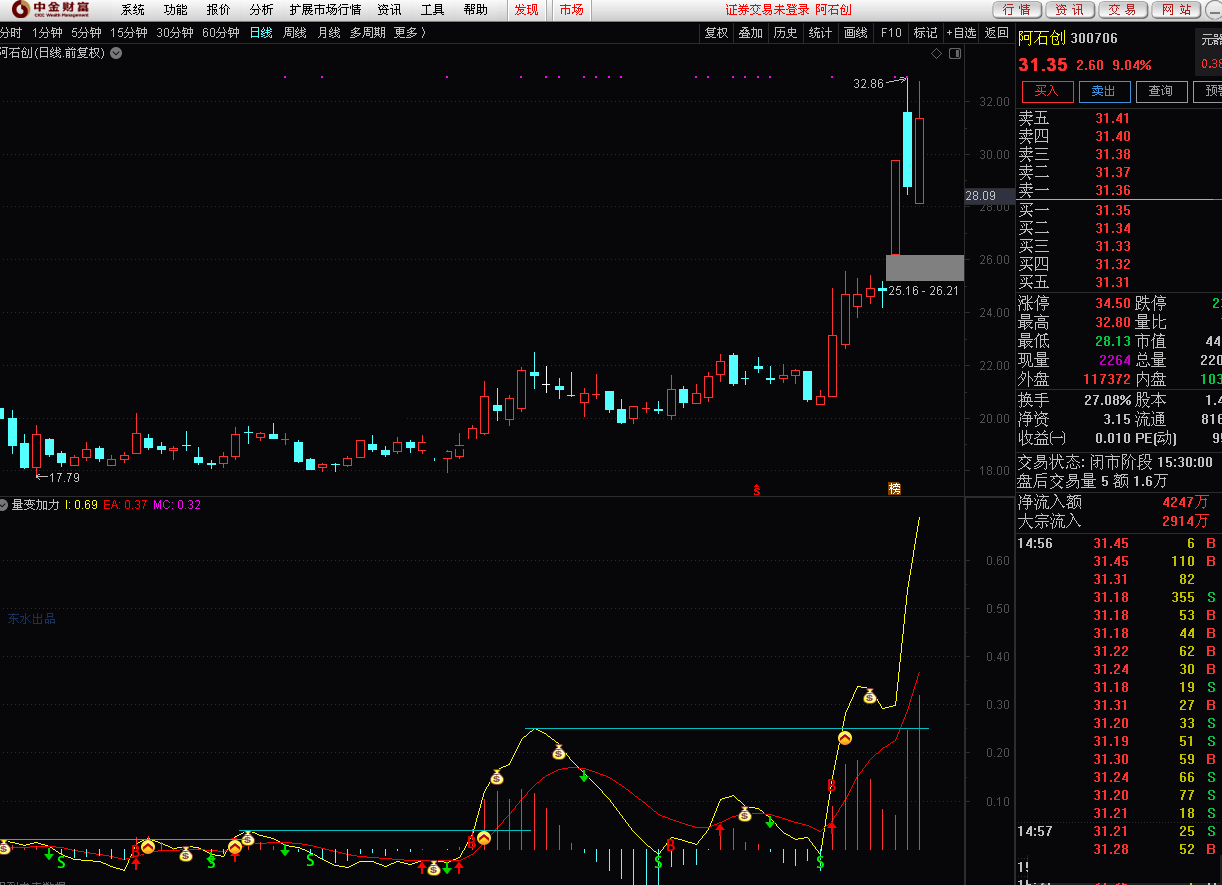
Task: Click the 32.86 high price label
Action: 868,84
